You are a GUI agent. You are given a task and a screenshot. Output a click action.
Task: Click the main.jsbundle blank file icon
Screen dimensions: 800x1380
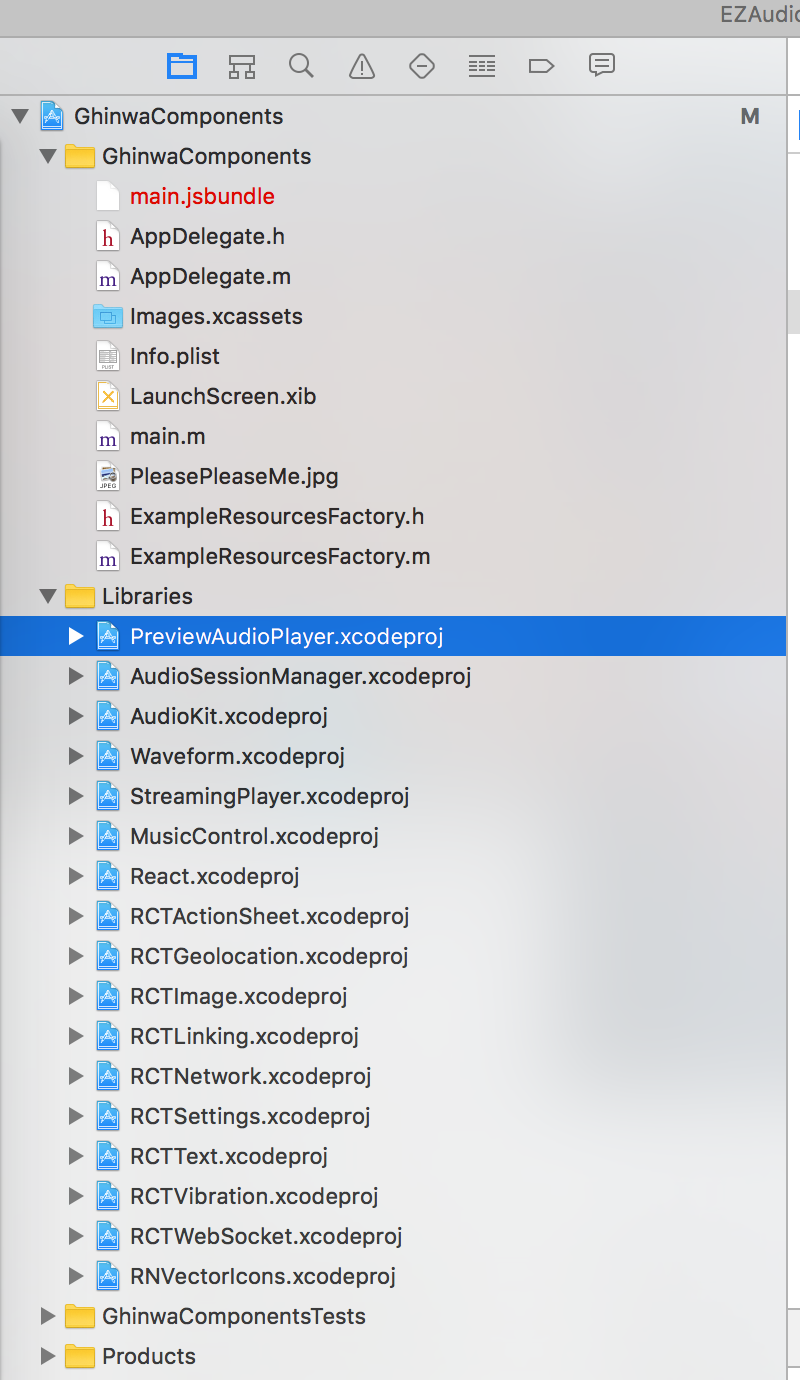107,196
